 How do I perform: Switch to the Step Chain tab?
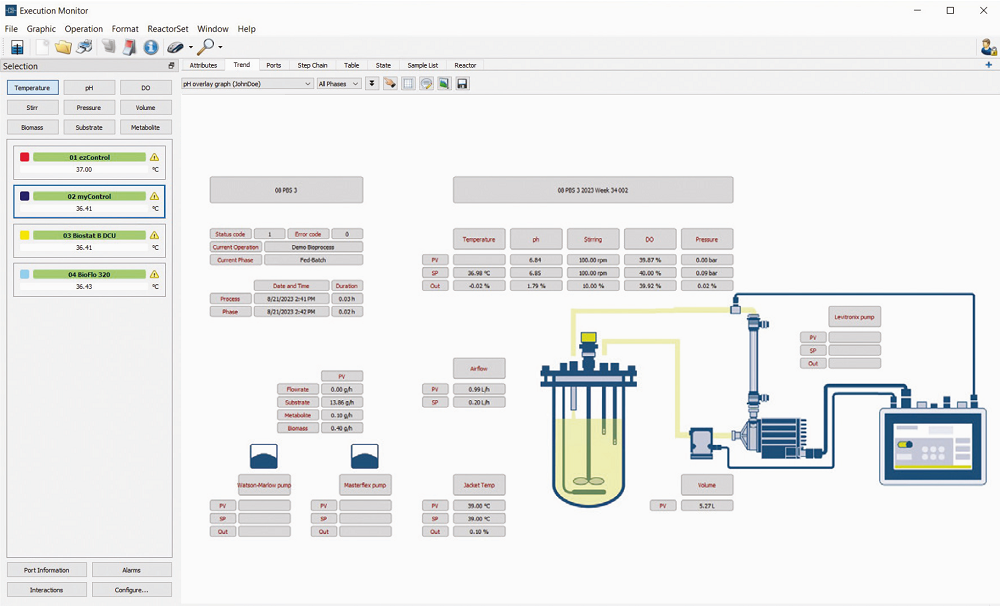pos(312,65)
